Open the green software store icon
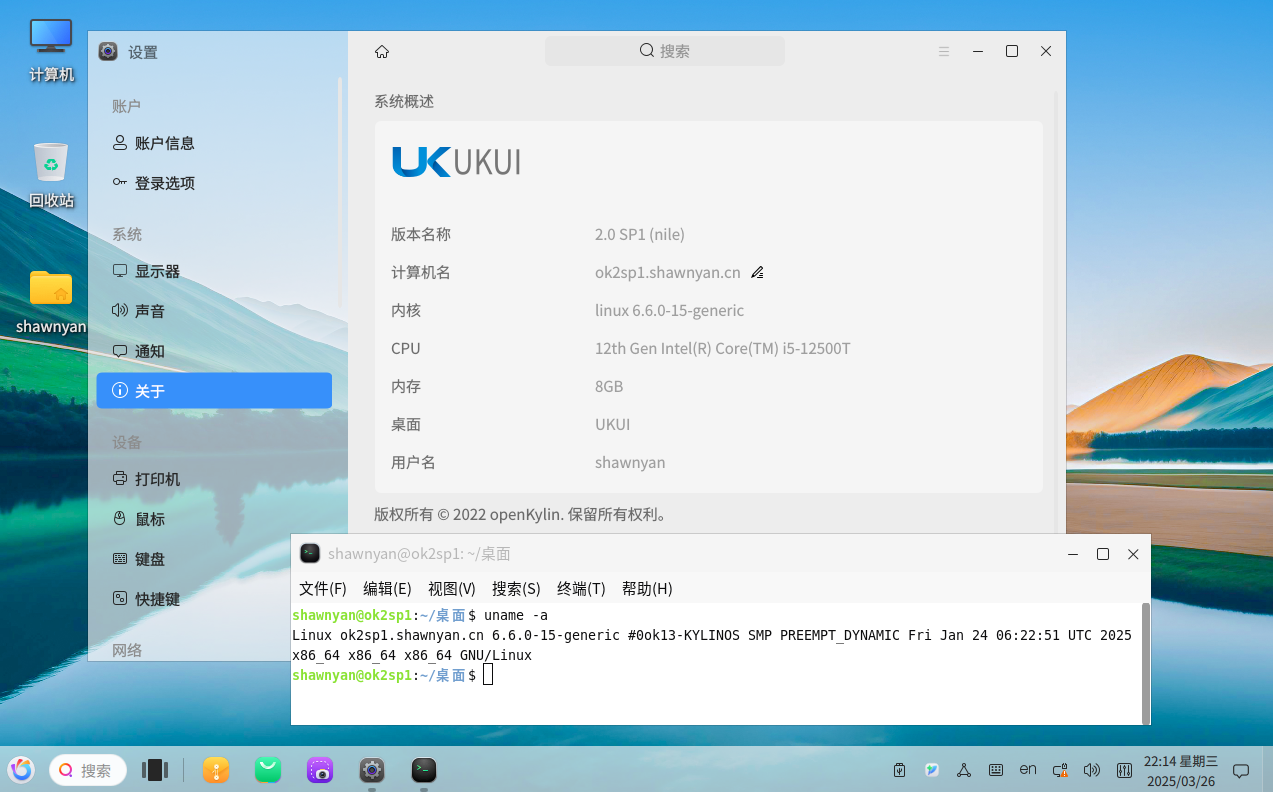The height and width of the screenshot is (792, 1273). tap(268, 769)
